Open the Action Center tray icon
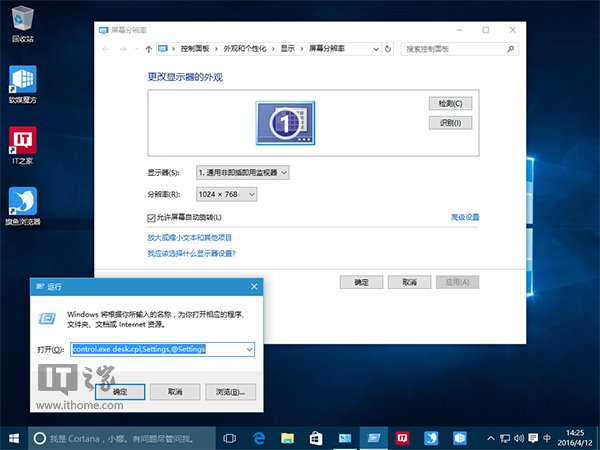This screenshot has height=450, width=600. 533,439
